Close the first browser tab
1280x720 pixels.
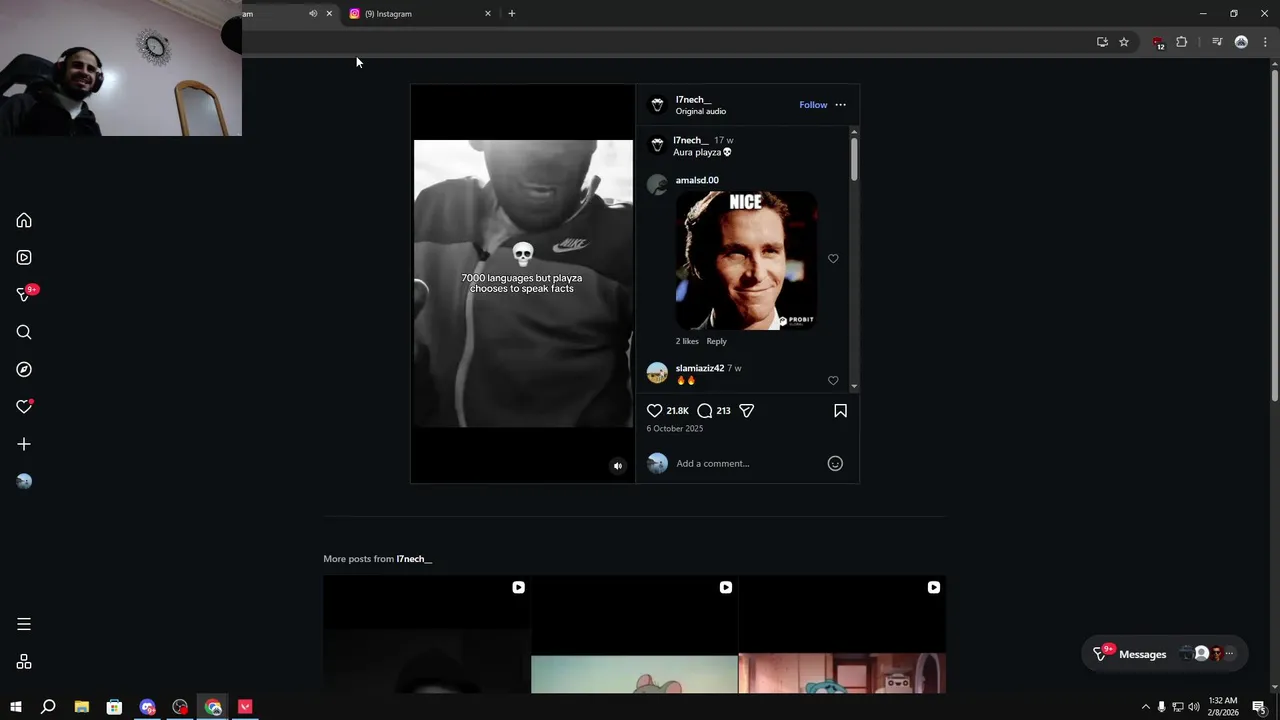329,14
